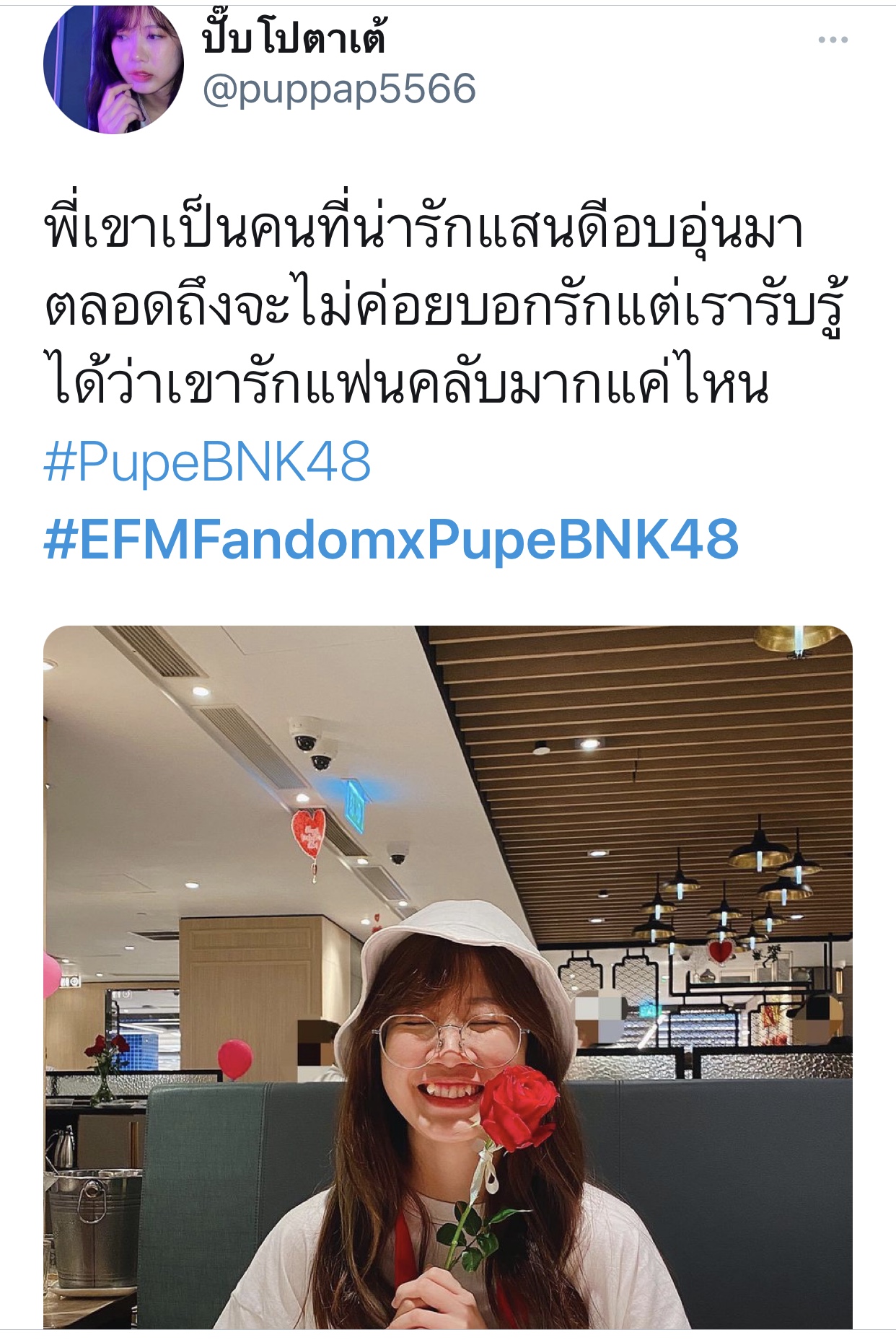Image resolution: width=896 pixels, height=1340 pixels.
Task: Open the #EFMFandomxPupeBNK48 hashtag
Action: pyautogui.click(x=391, y=540)
